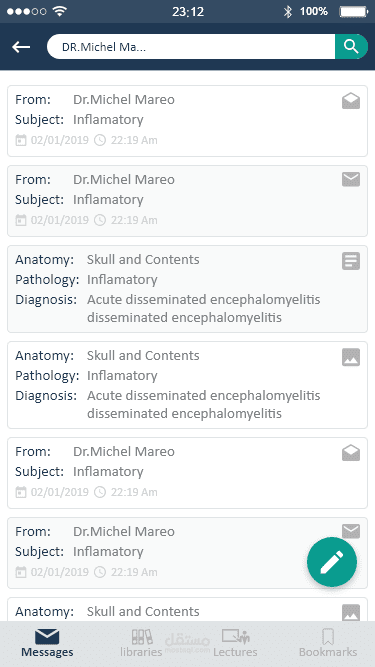Image resolution: width=375 pixels, height=667 pixels.
Task: Open first Skull and Contents diagnosis card
Action: click(188, 289)
